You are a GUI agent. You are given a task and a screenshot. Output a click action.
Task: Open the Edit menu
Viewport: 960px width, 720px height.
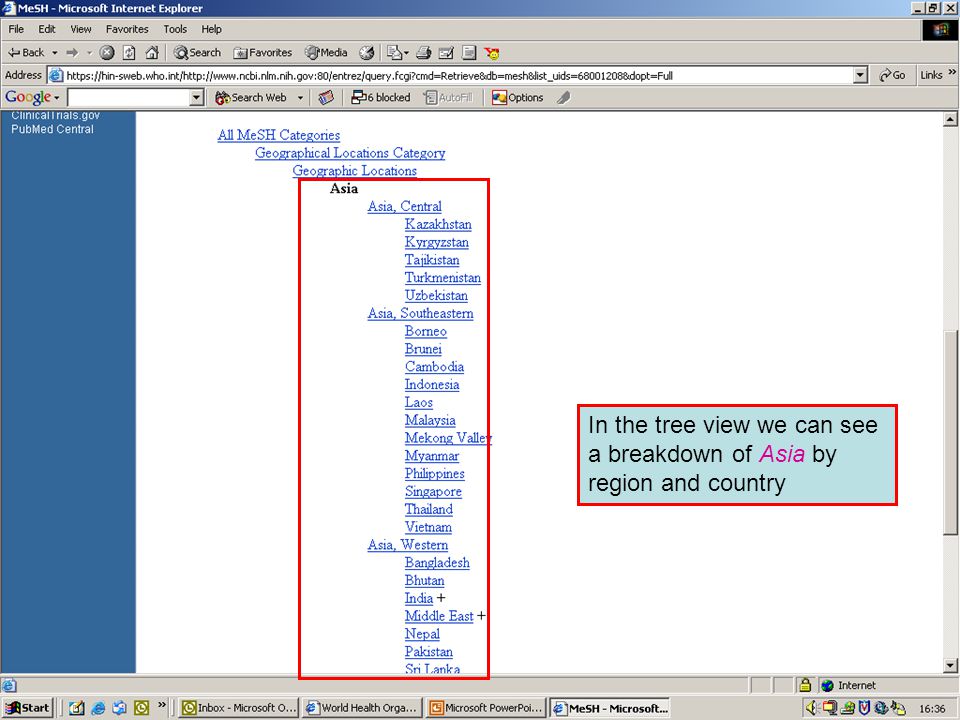[x=47, y=29]
